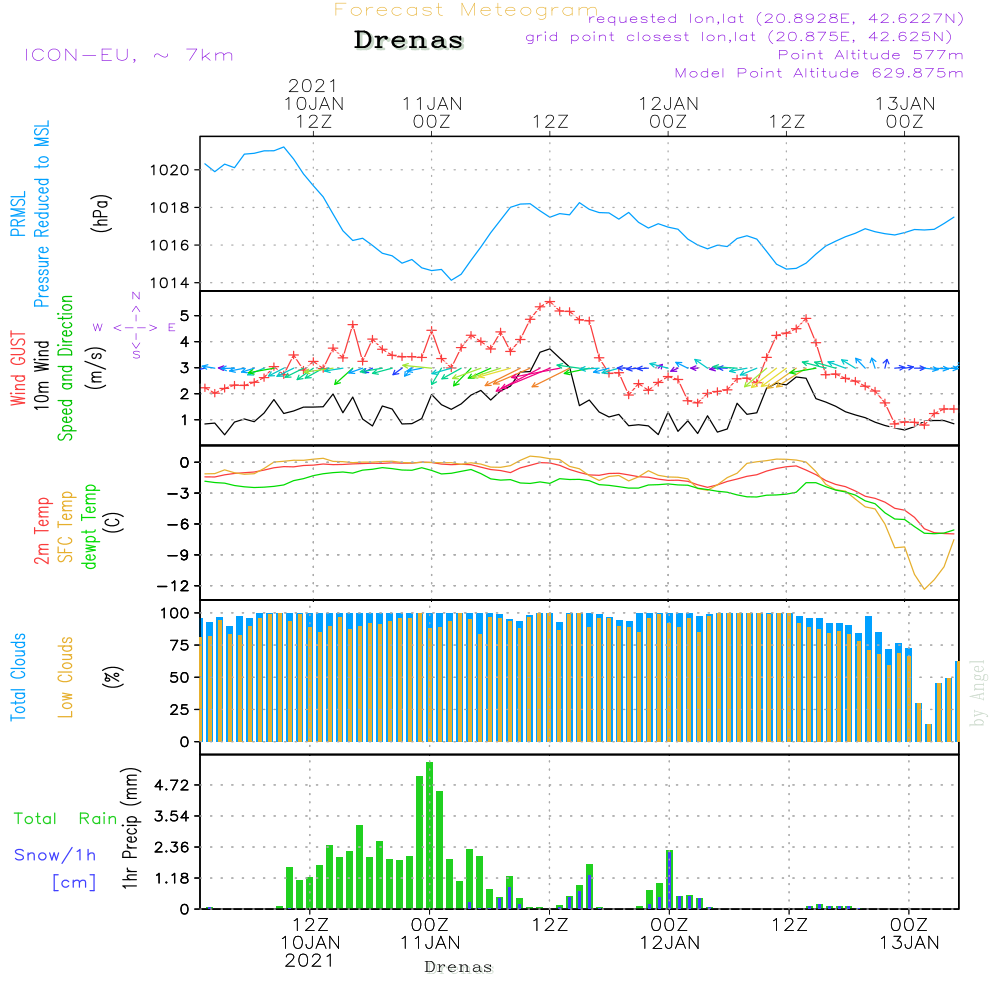Click the lowest dip of SFC temperature curve

[925, 588]
